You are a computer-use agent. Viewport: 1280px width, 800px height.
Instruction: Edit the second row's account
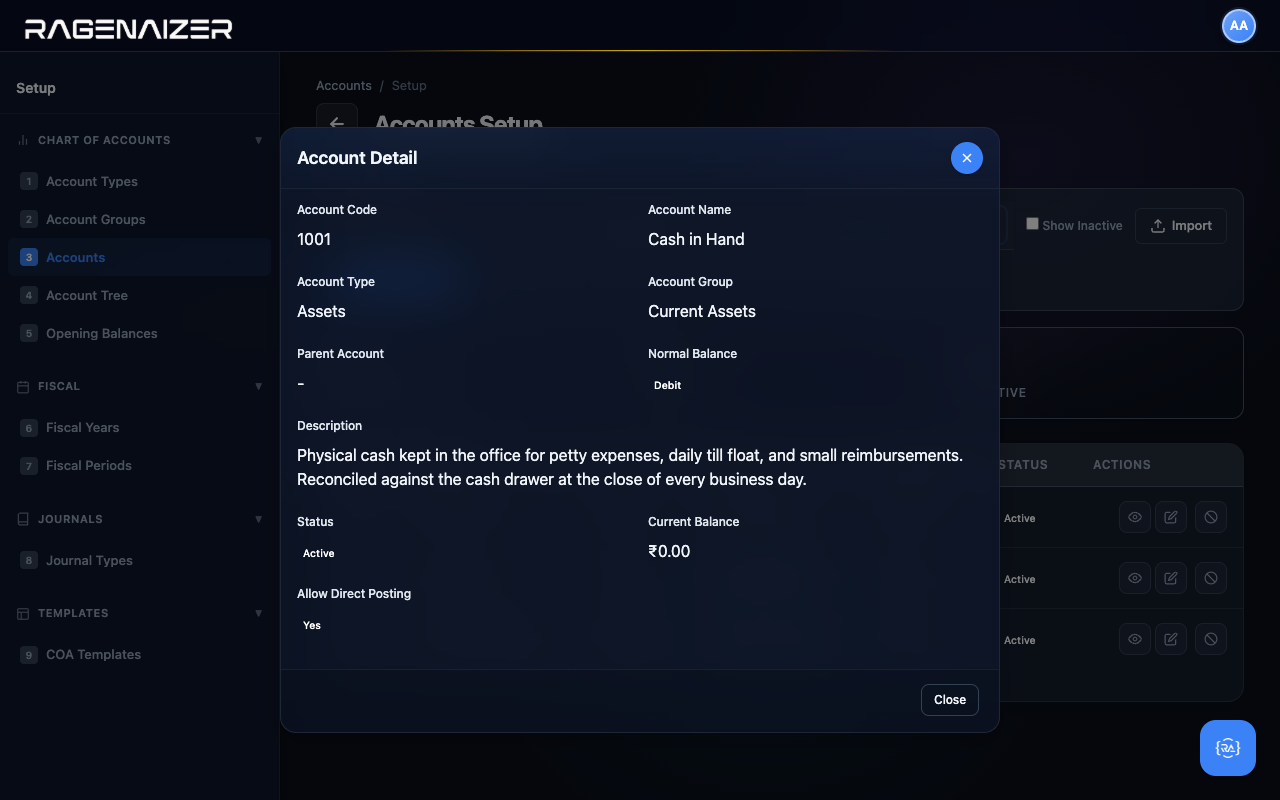pos(1171,578)
